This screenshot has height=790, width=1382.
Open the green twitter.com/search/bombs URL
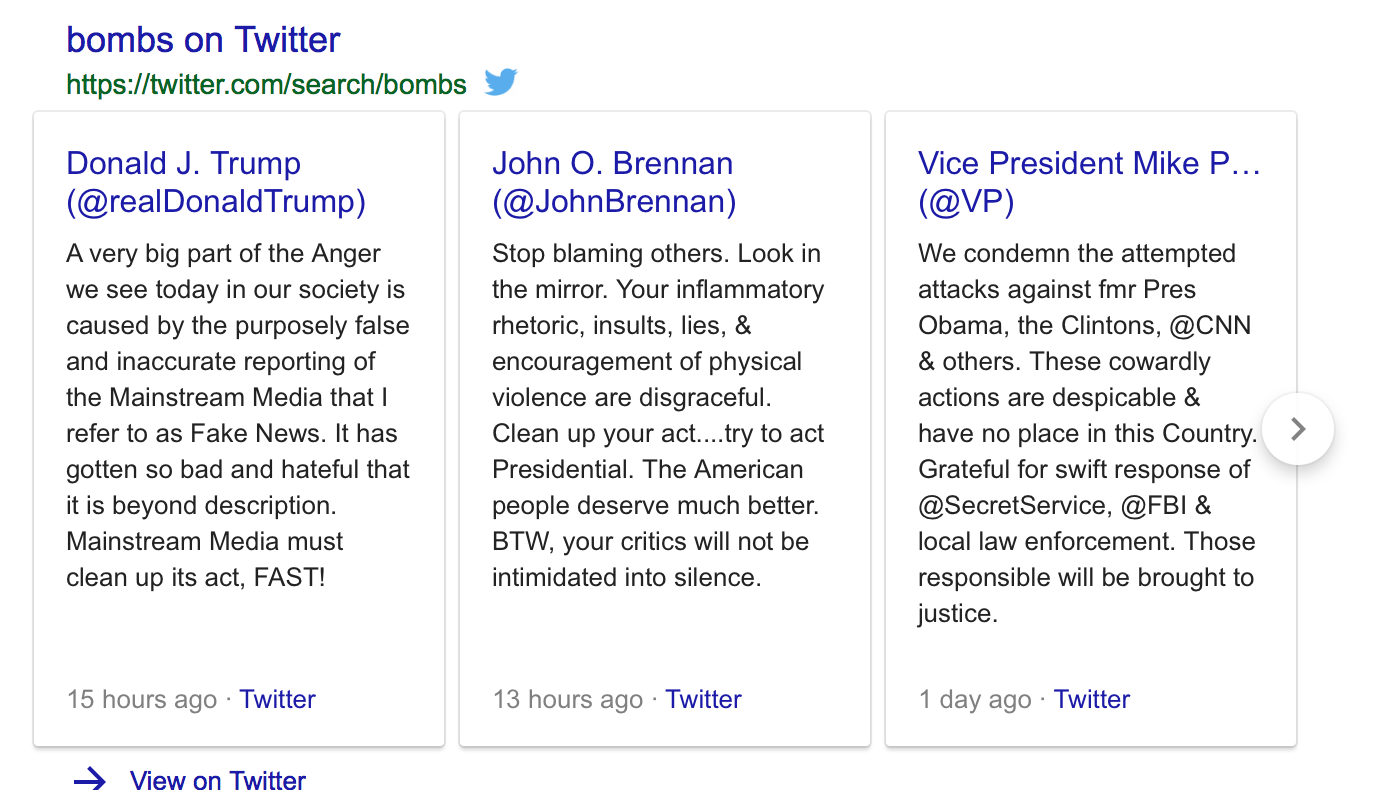(x=266, y=85)
